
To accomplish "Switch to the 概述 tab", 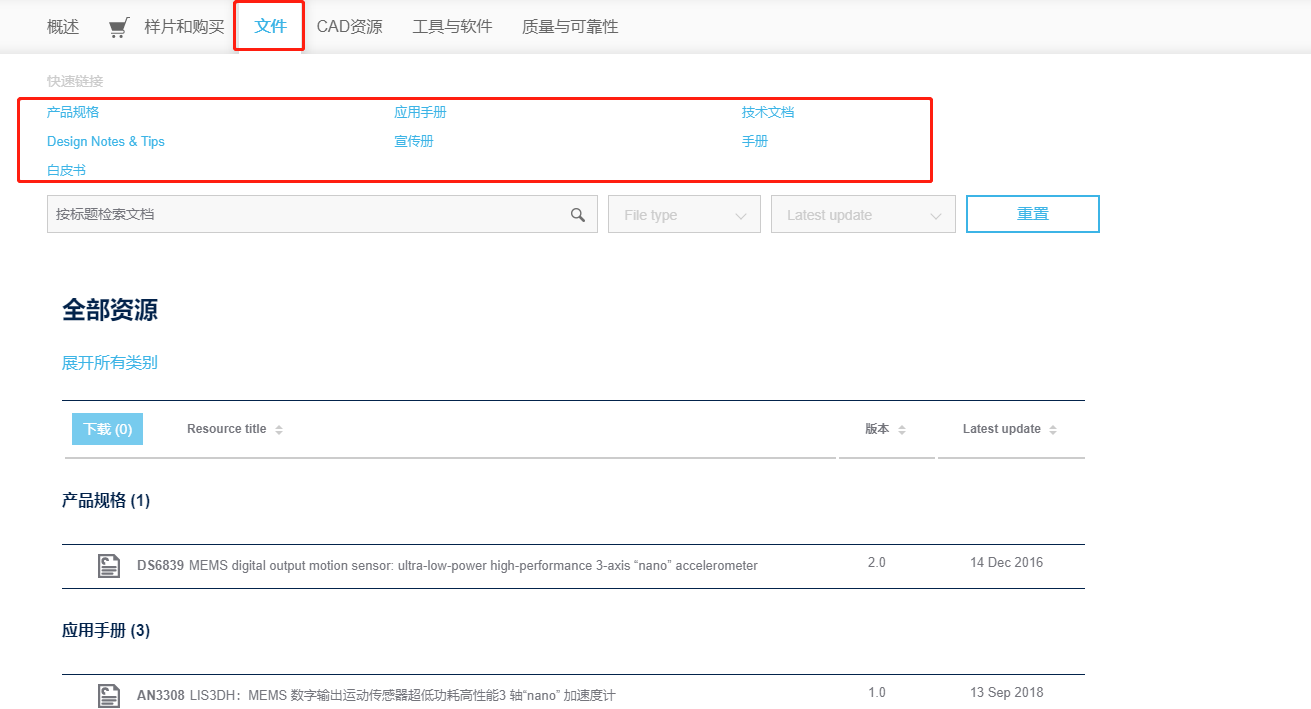I will 63,27.
